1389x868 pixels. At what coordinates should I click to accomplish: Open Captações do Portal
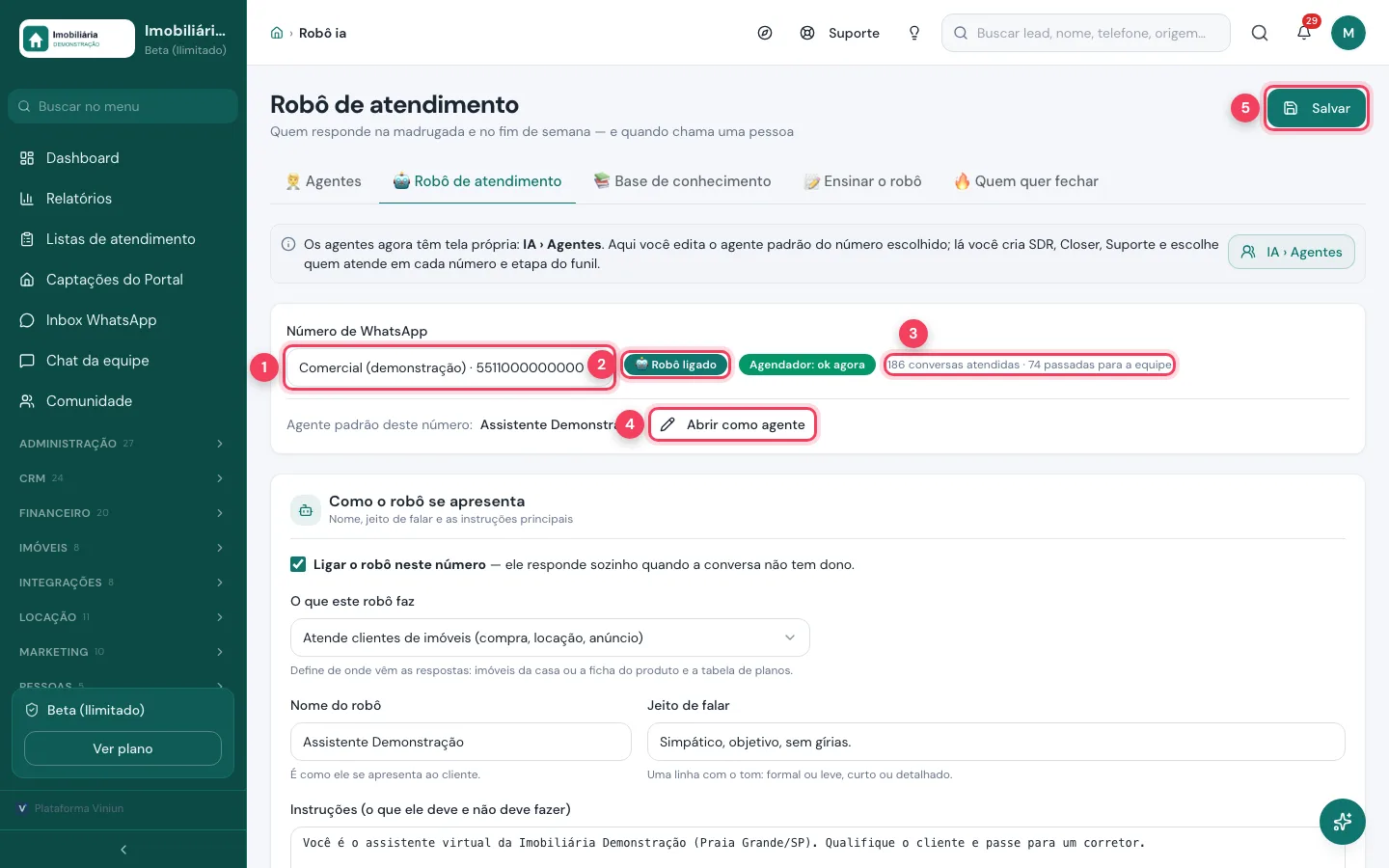(x=123, y=280)
